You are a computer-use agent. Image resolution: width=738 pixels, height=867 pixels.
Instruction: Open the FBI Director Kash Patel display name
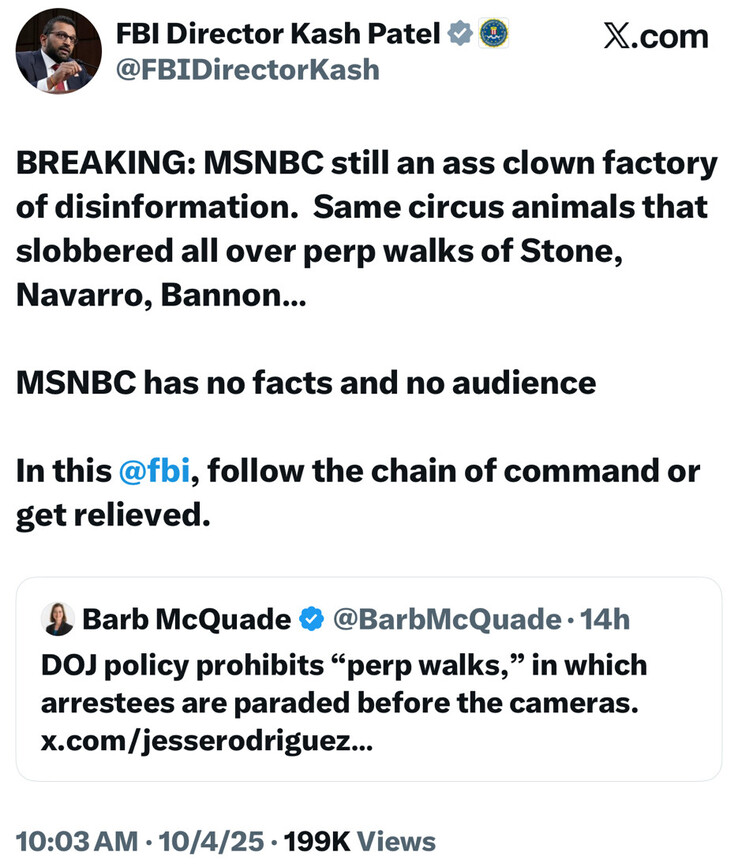click(278, 34)
